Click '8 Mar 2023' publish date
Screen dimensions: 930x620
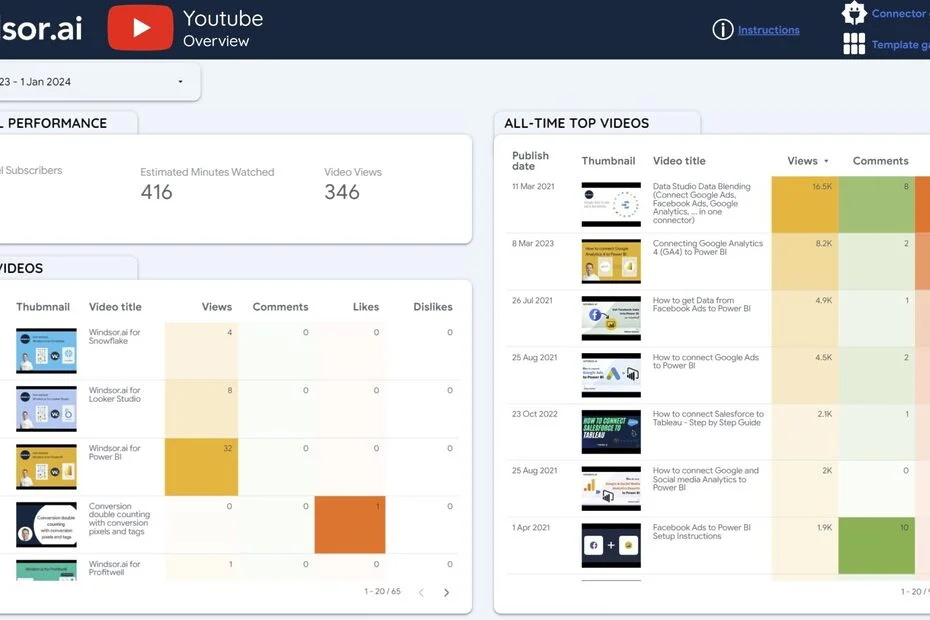(533, 243)
